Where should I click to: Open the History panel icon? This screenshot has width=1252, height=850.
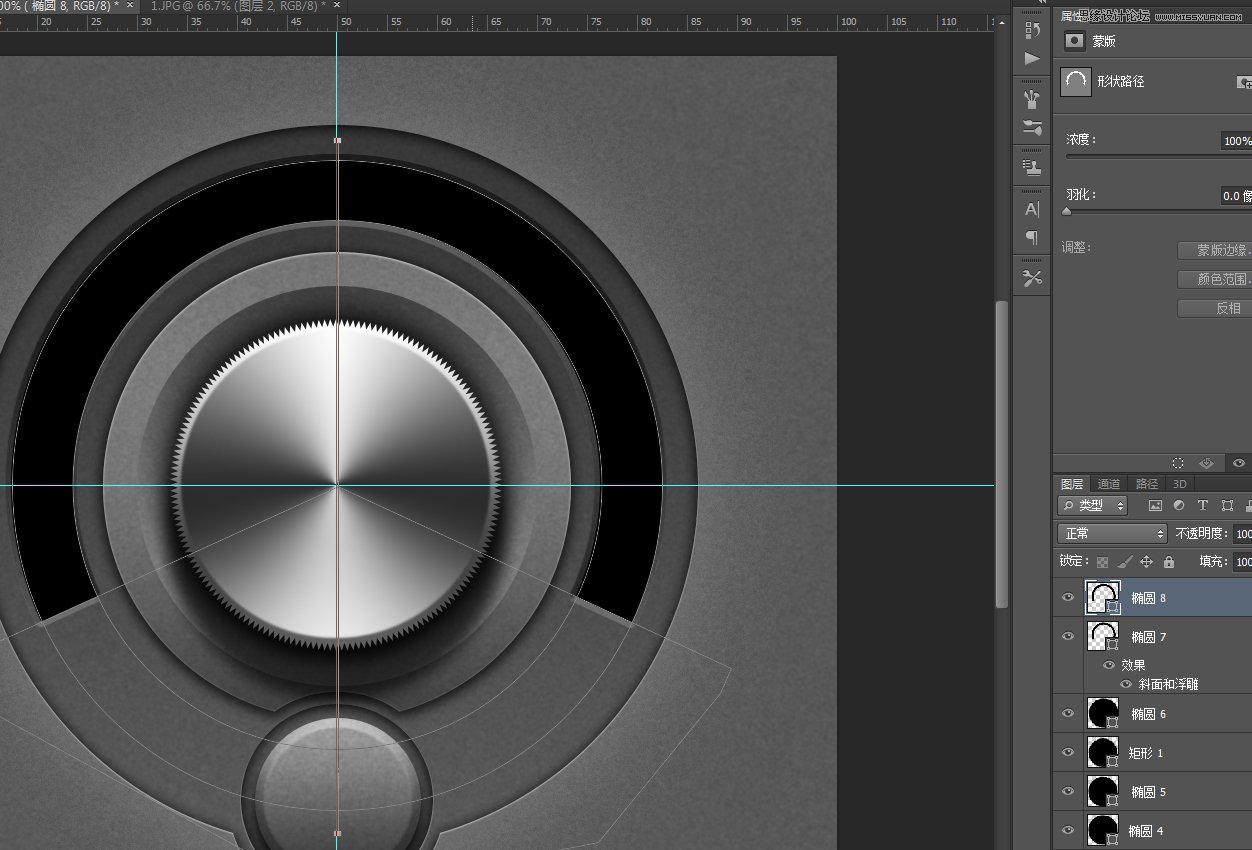[1032, 30]
